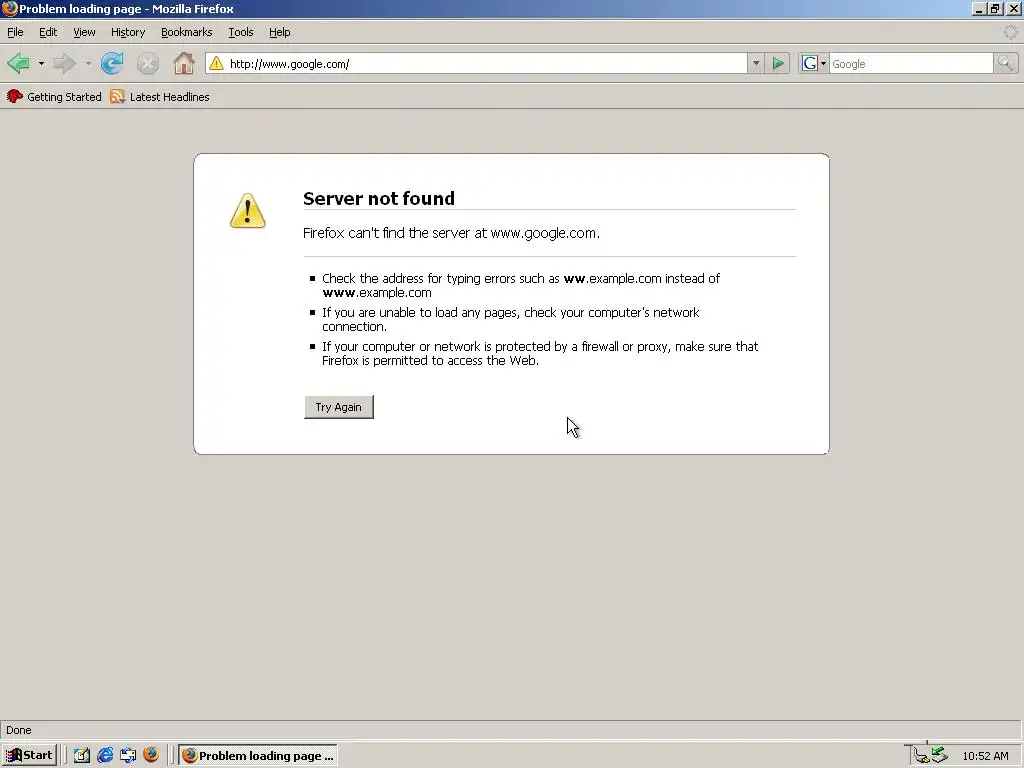Minimize the Firefox window

(x=978, y=8)
